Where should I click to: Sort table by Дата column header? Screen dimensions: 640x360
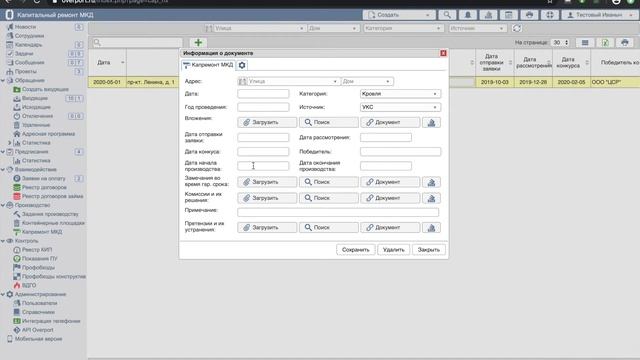pos(107,62)
